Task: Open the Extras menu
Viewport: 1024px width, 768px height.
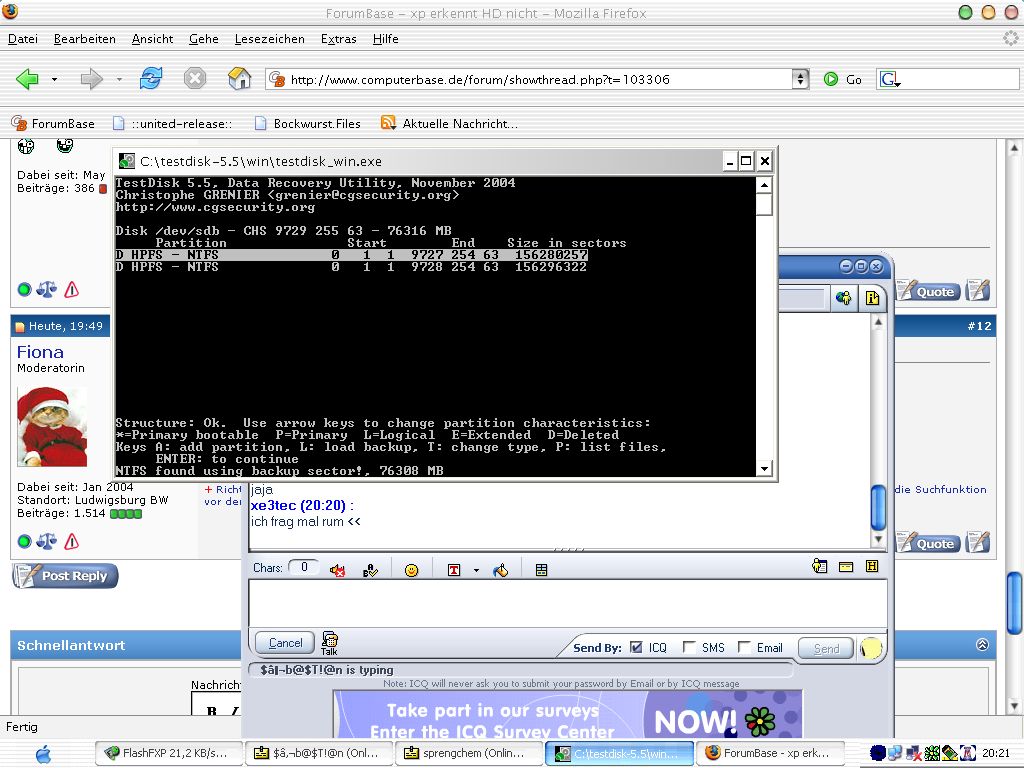Action: point(338,39)
